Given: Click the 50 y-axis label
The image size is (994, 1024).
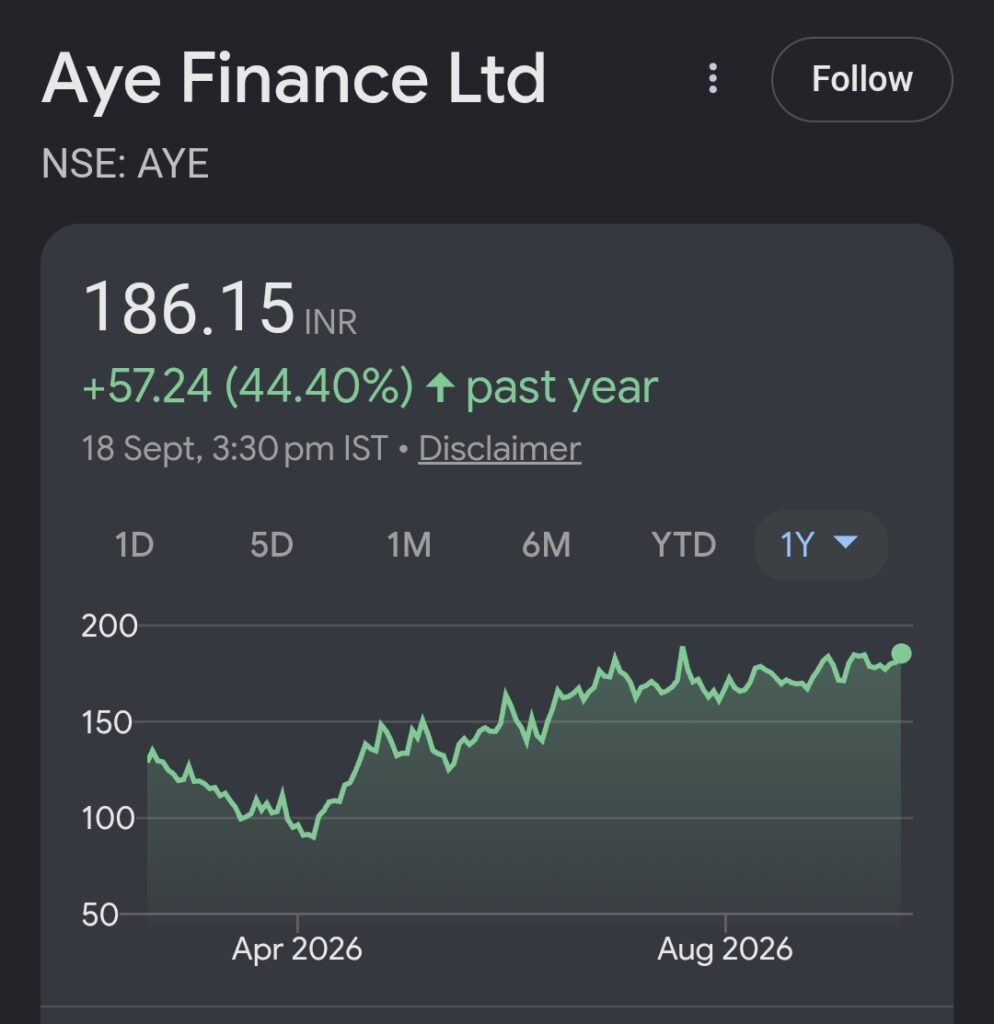Looking at the screenshot, I should click(100, 914).
